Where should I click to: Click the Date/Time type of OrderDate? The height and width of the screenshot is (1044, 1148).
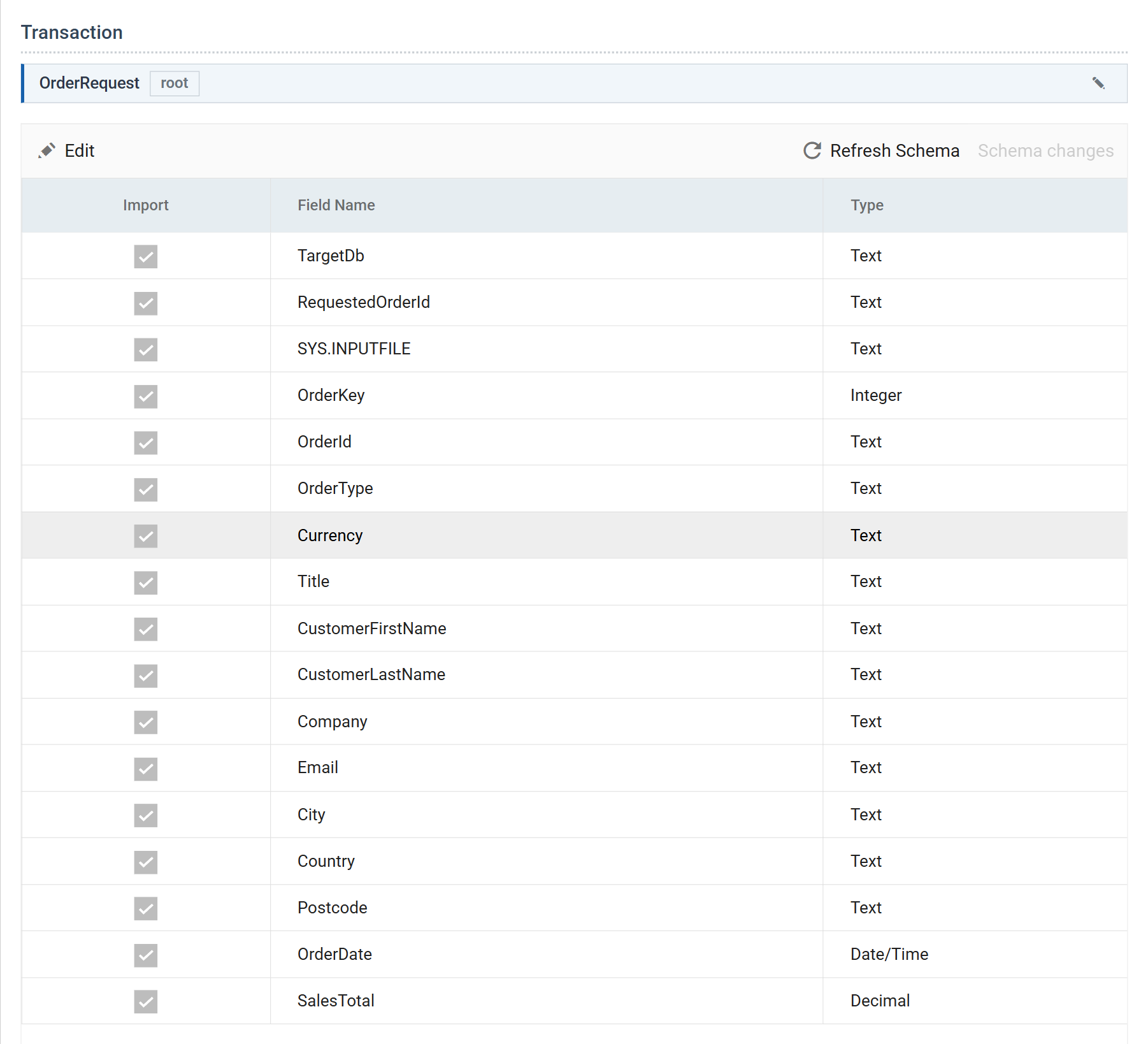click(x=889, y=954)
